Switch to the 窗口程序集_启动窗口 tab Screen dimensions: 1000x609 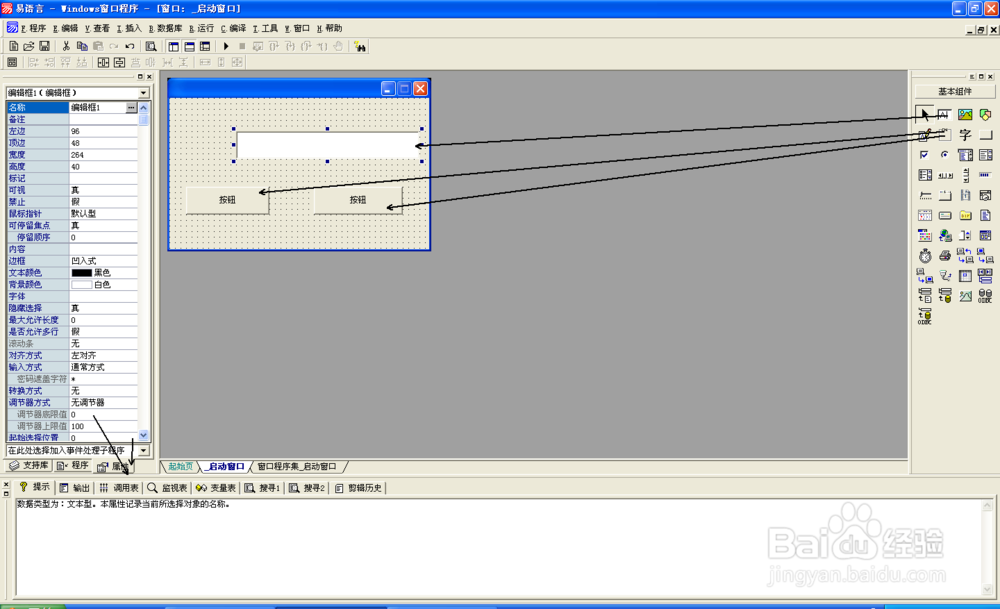(x=297, y=467)
